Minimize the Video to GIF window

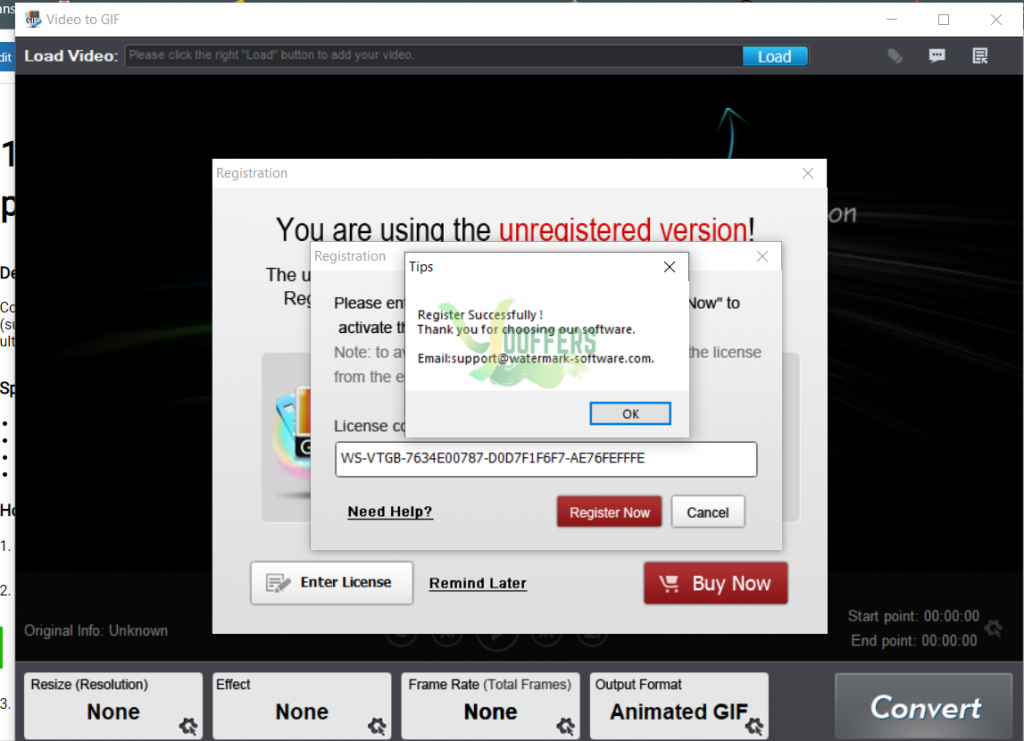892,20
